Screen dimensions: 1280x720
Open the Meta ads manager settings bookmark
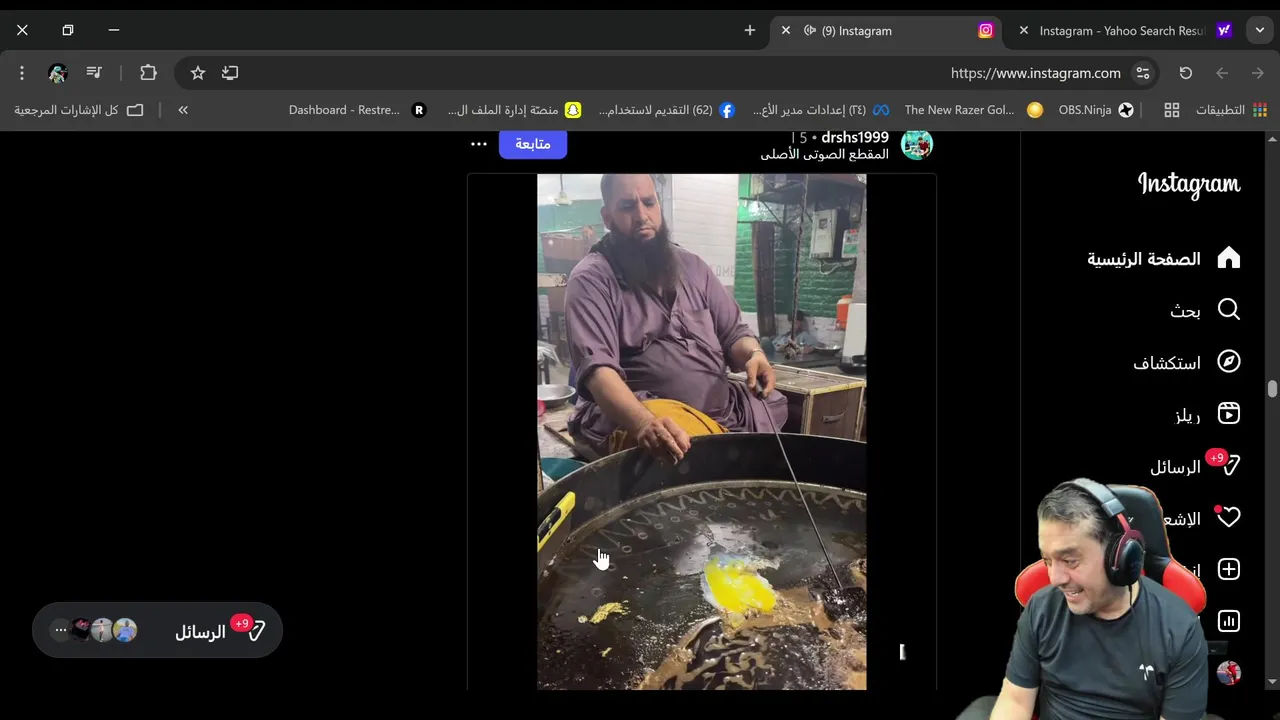821,110
